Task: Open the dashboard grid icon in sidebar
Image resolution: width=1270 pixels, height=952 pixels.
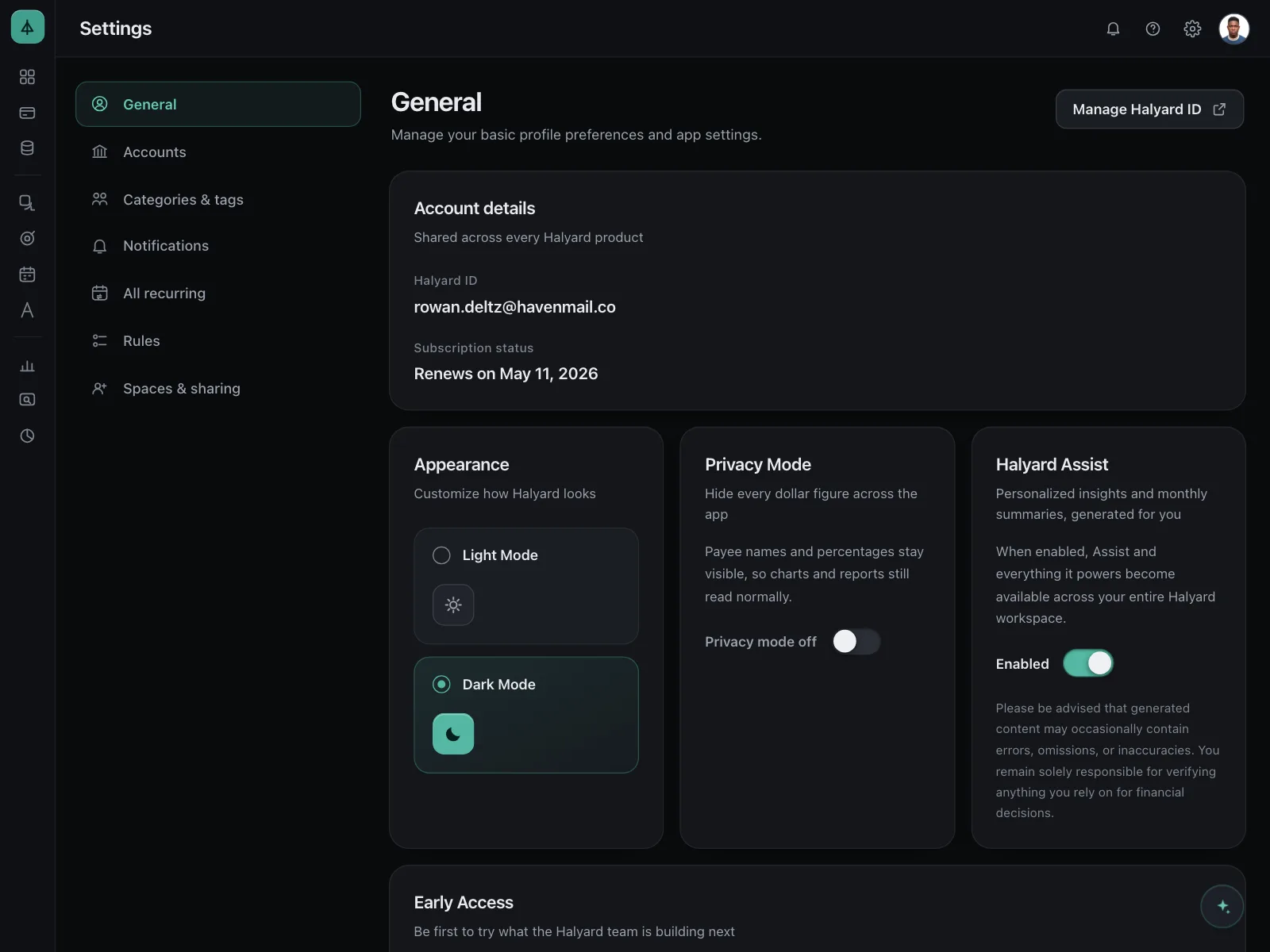Action: pos(27,76)
